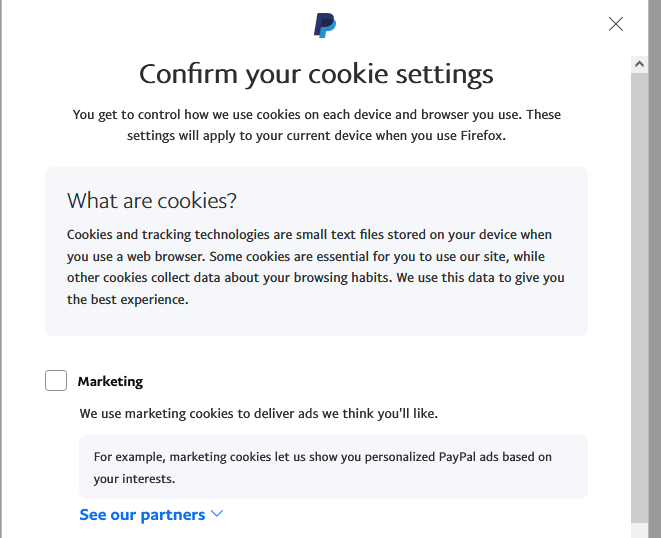
Task: Click the word Firefox in the intro
Action: (479, 135)
